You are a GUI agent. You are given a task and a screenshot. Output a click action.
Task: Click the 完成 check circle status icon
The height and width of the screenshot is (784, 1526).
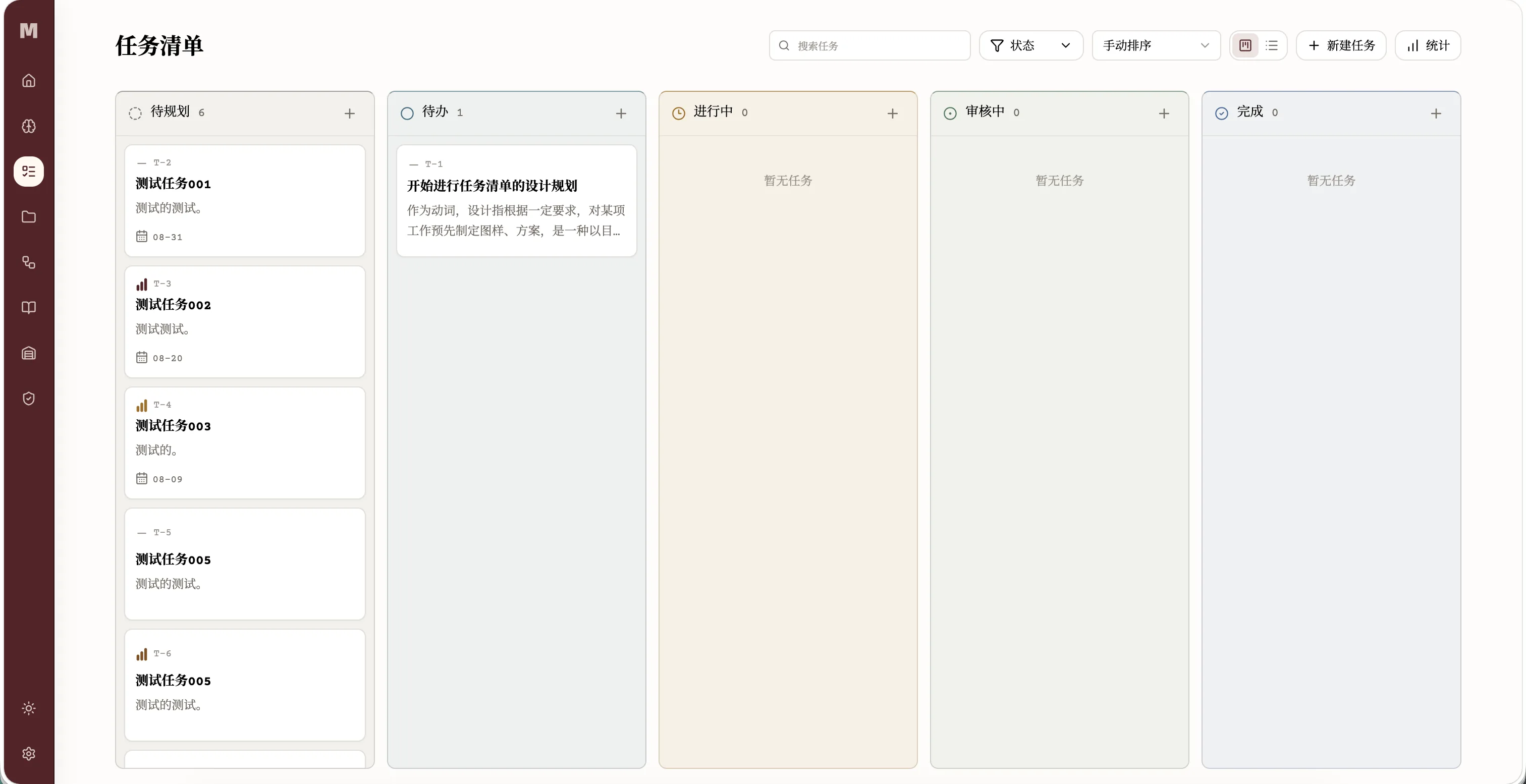coord(1222,113)
